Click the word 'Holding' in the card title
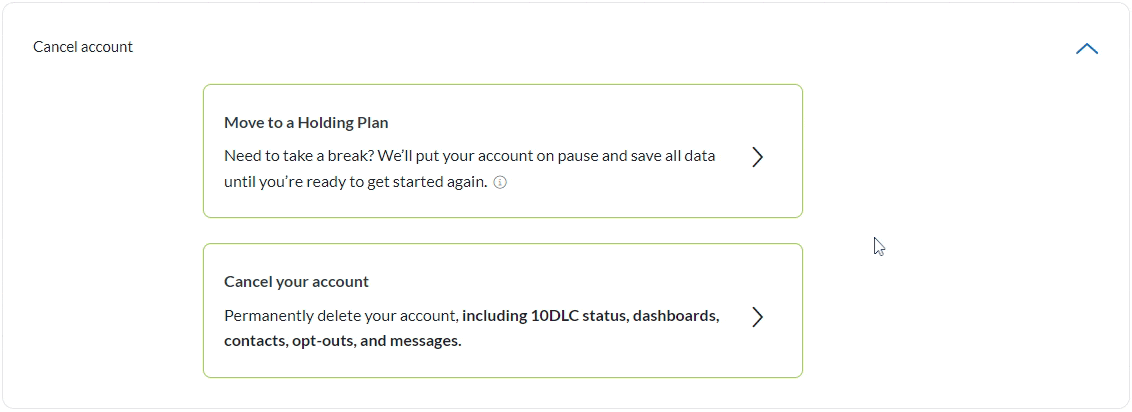This screenshot has width=1132, height=412. 325,123
